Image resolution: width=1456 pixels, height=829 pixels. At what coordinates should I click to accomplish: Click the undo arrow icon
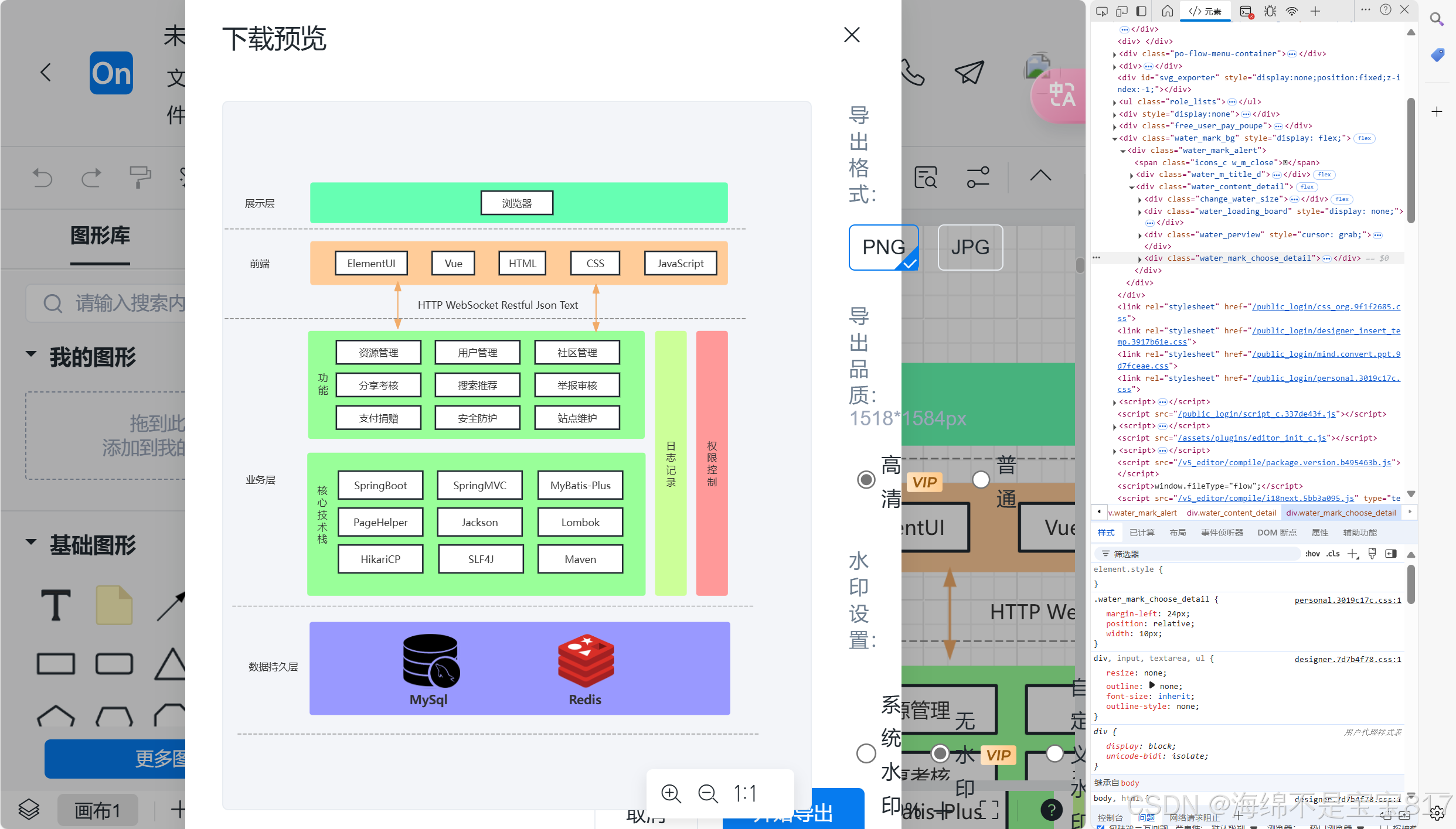42,177
